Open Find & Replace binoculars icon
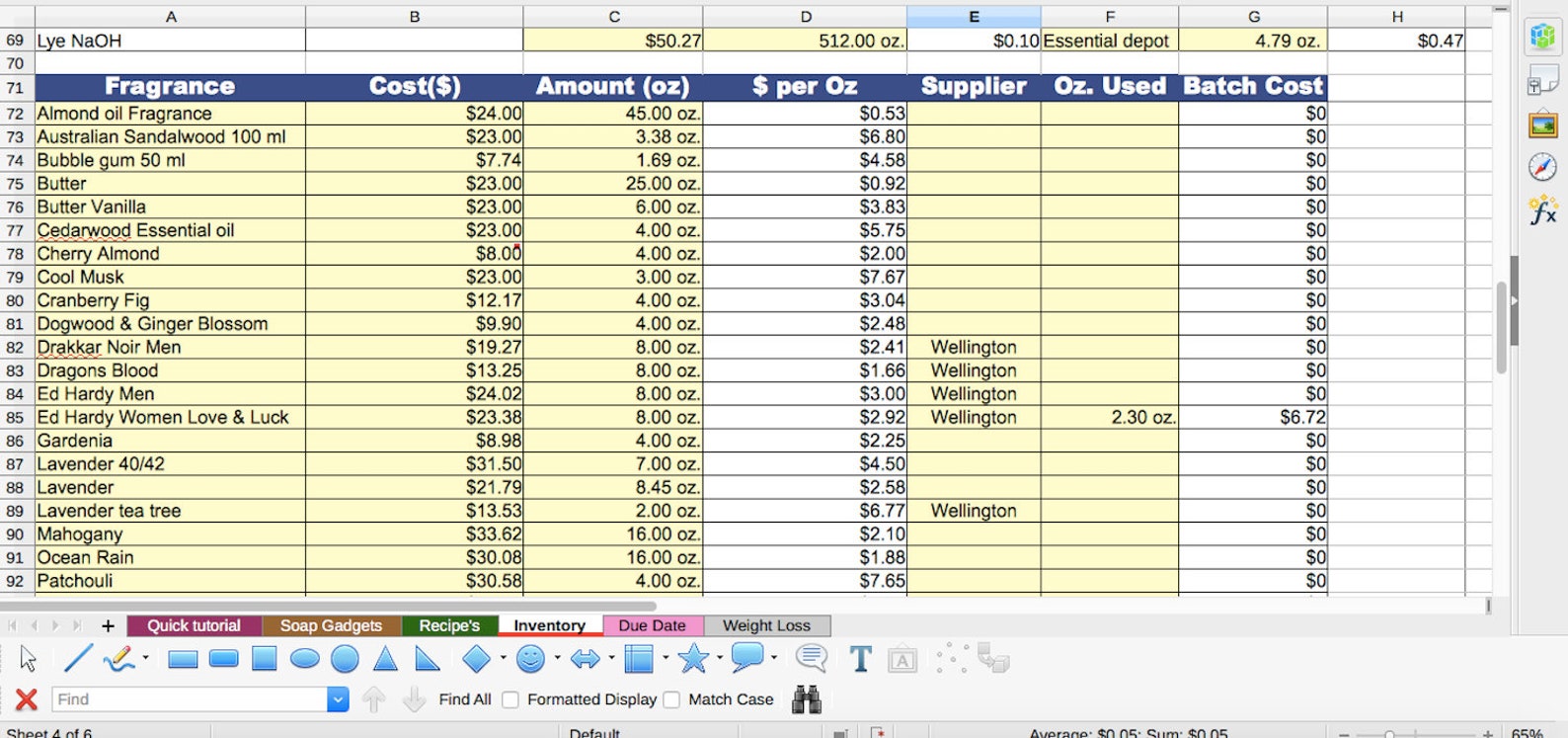The width and height of the screenshot is (1568, 738). [x=807, y=698]
